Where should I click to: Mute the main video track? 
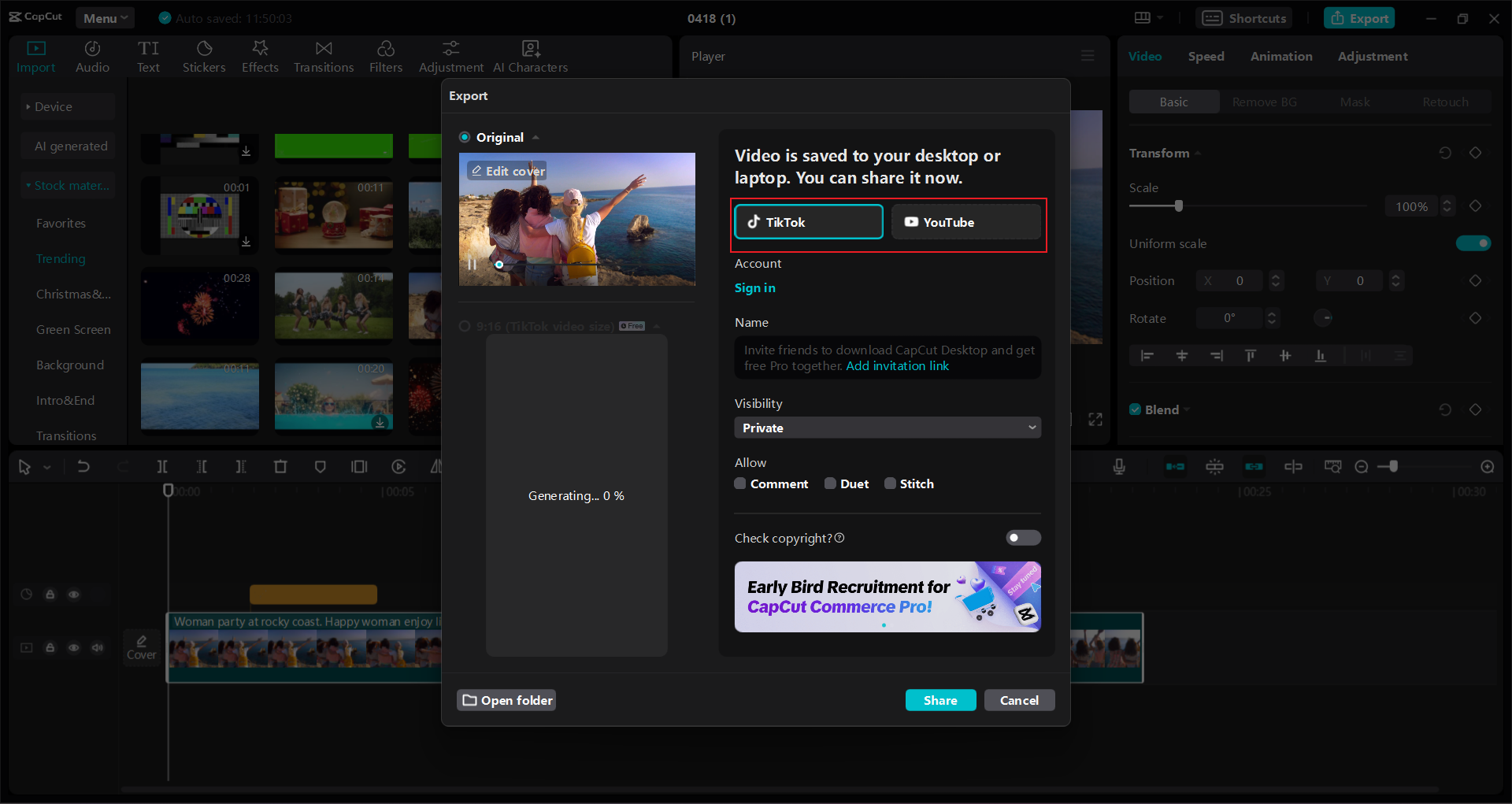click(x=98, y=648)
